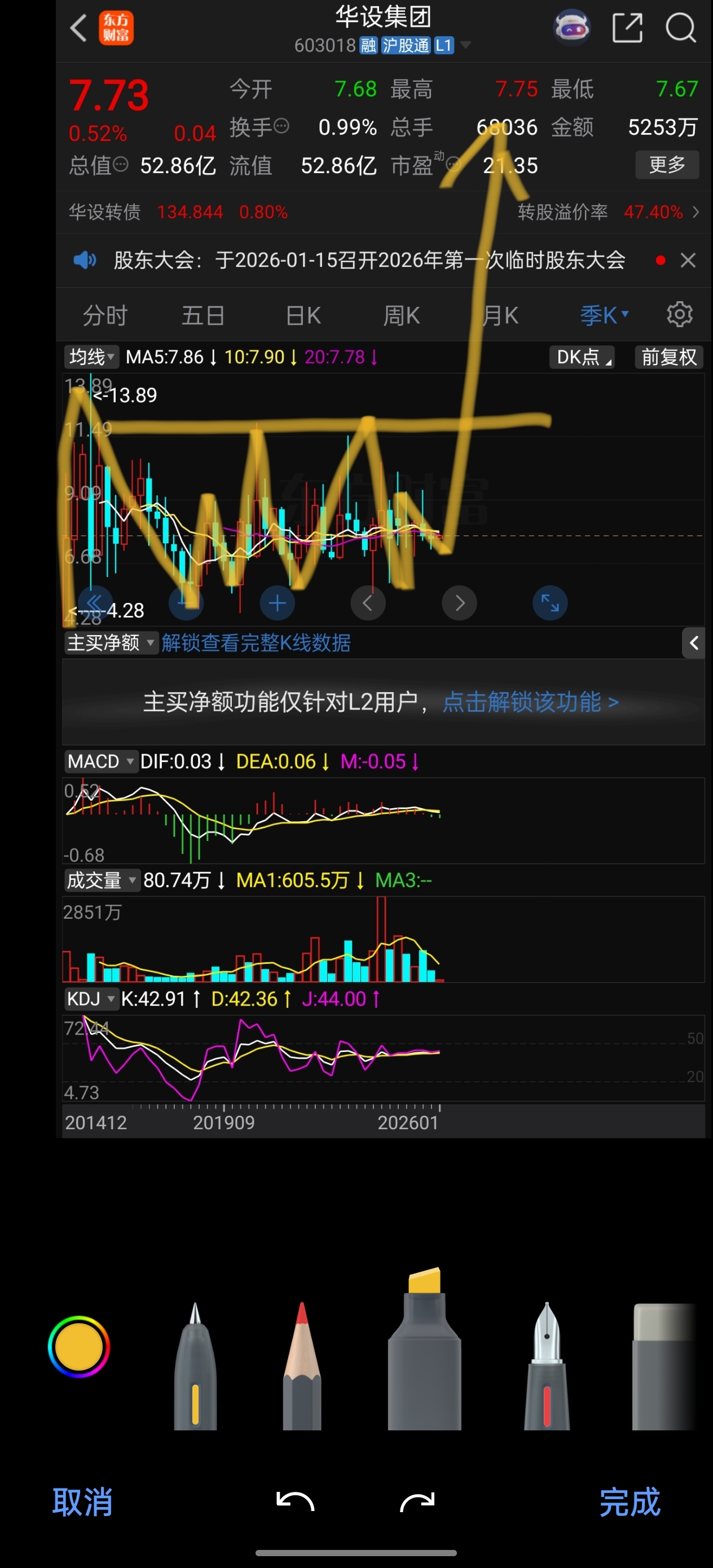Select the red pencil tool
The height and width of the screenshot is (1568, 713).
[x=302, y=1367]
